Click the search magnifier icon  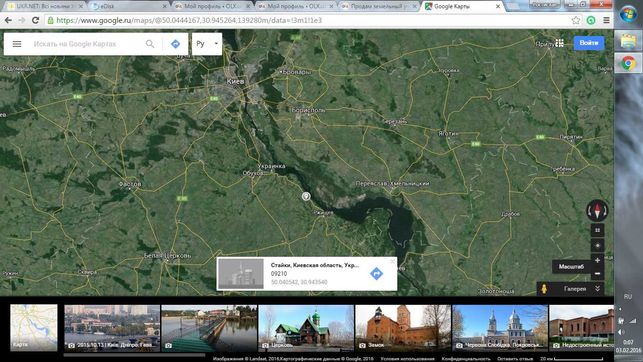[x=150, y=44]
